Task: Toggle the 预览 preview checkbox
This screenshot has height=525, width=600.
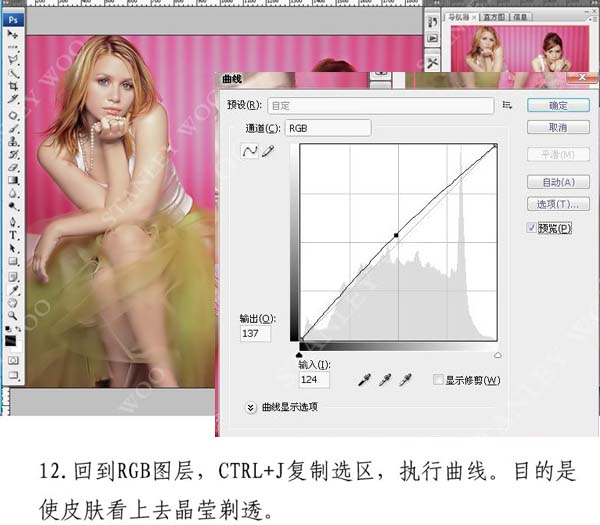Action: pyautogui.click(x=532, y=228)
